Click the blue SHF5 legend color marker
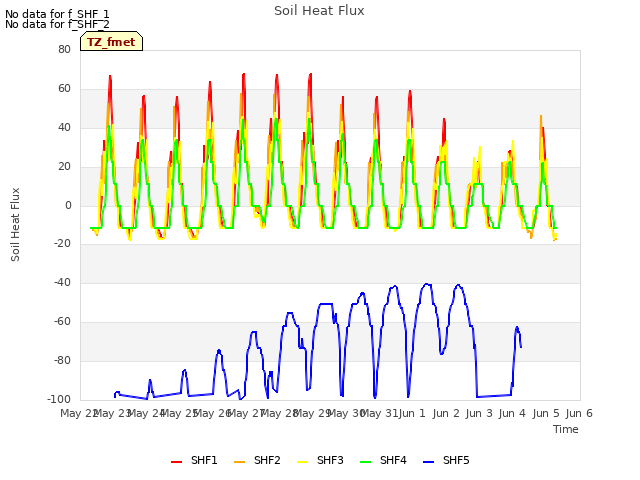Image resolution: width=640 pixels, height=480 pixels. [429, 462]
